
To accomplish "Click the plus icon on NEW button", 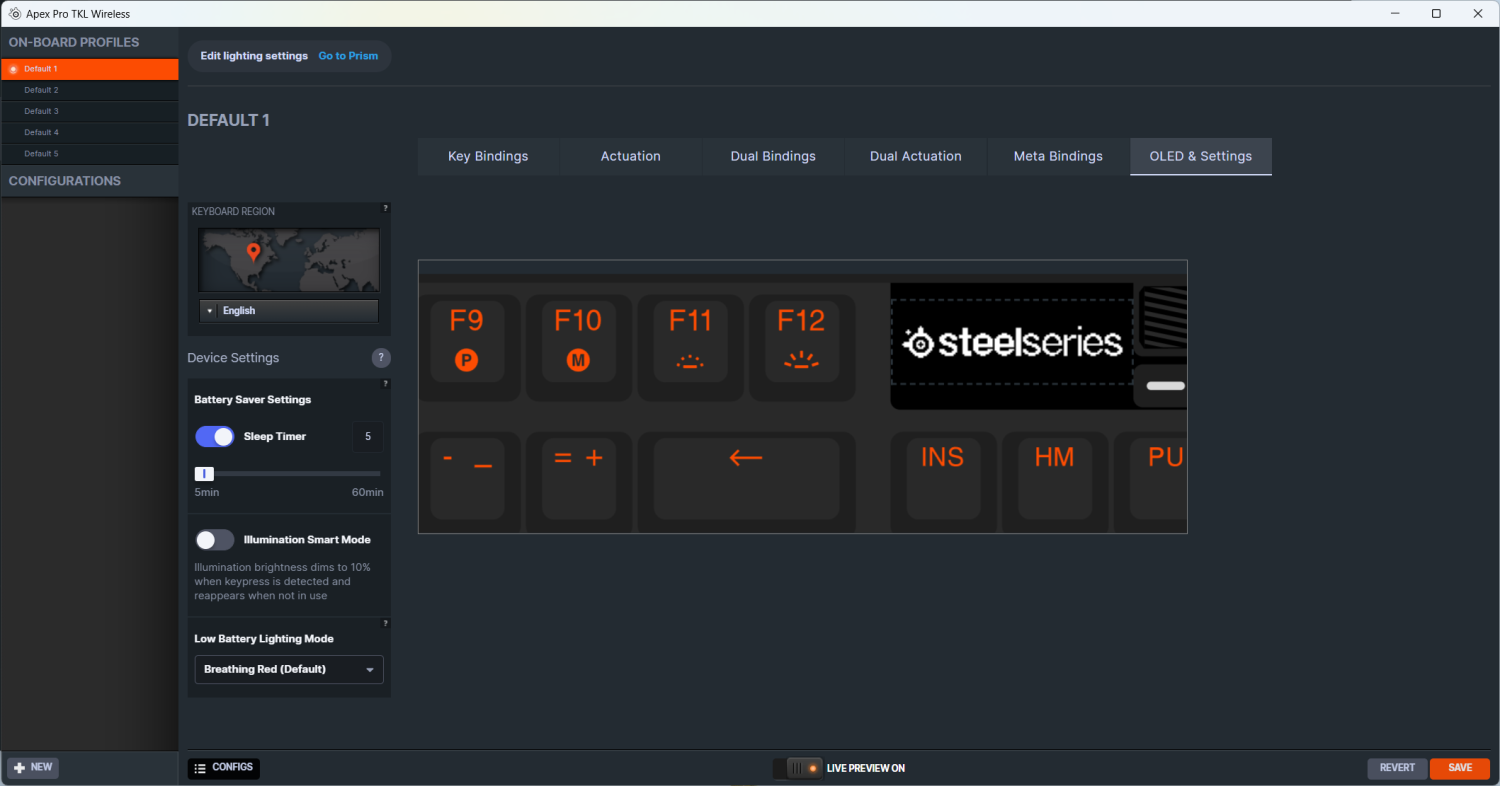I will click(19, 767).
